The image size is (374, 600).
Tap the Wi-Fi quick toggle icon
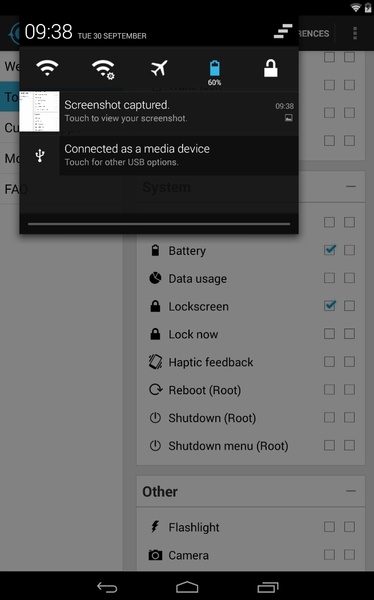47,68
